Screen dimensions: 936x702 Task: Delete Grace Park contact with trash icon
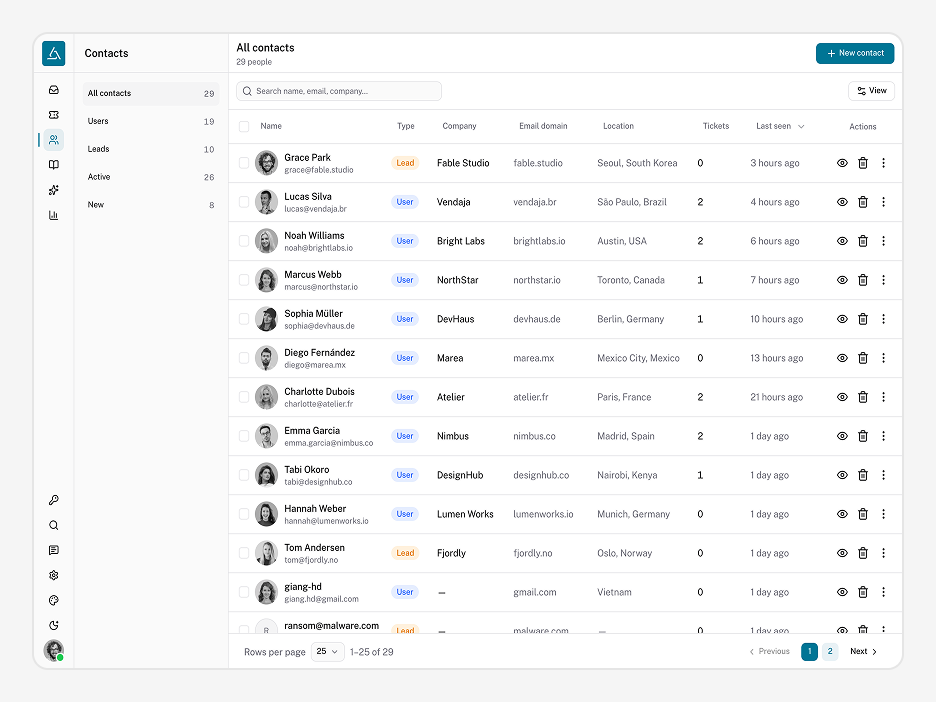coord(863,163)
